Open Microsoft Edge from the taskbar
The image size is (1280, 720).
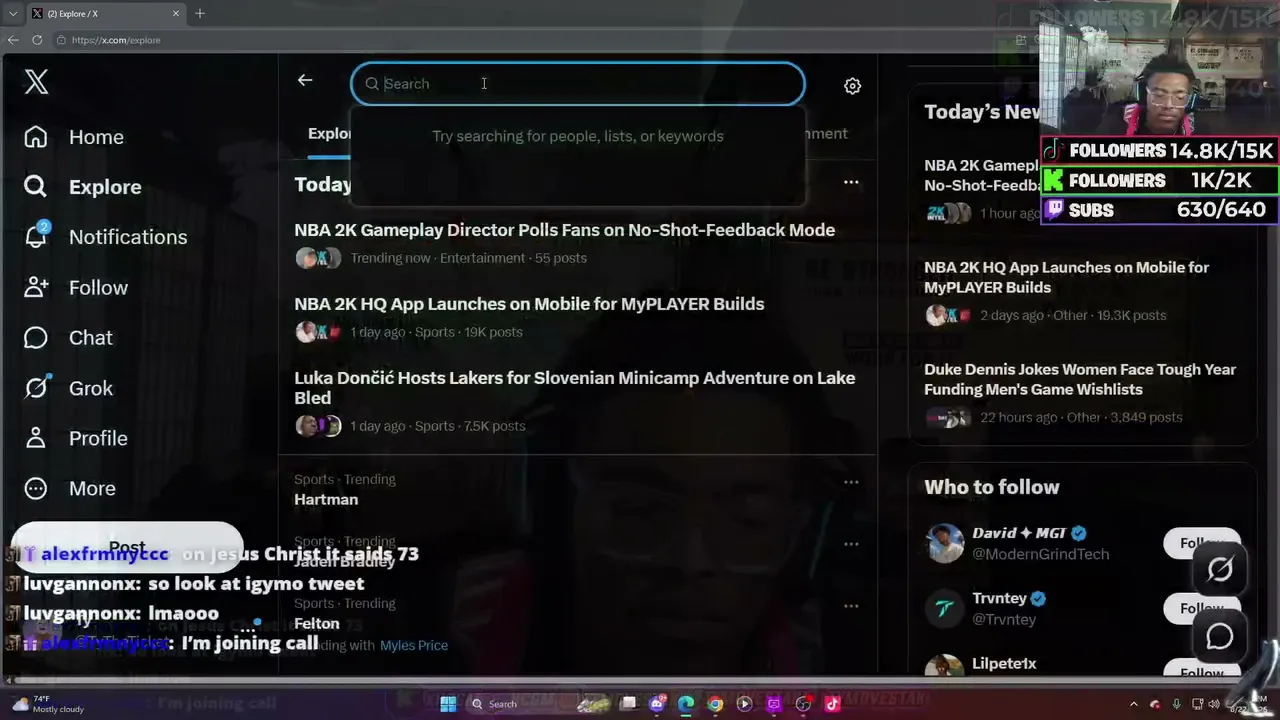click(686, 704)
